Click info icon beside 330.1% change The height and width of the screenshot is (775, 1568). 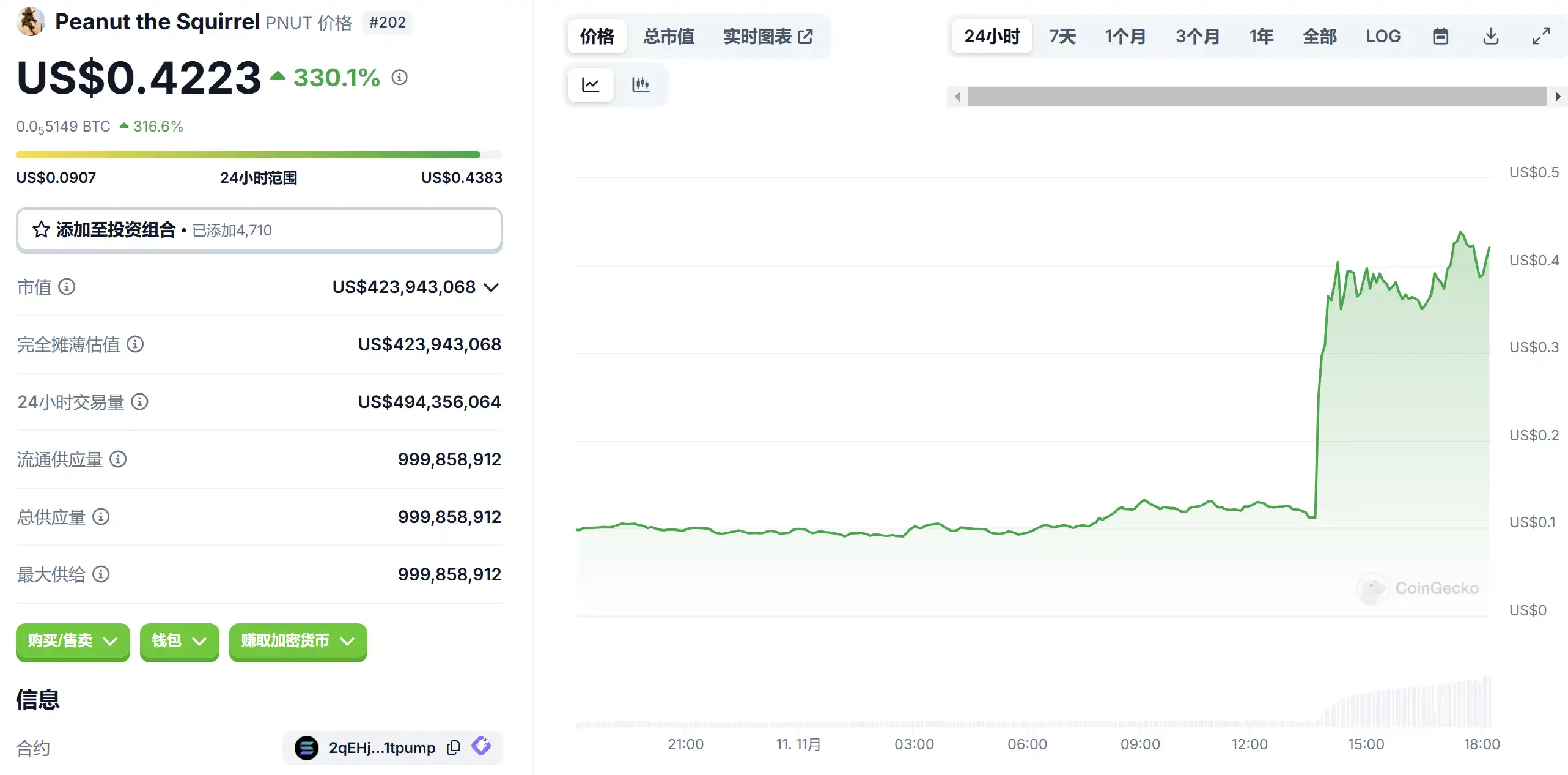399,78
